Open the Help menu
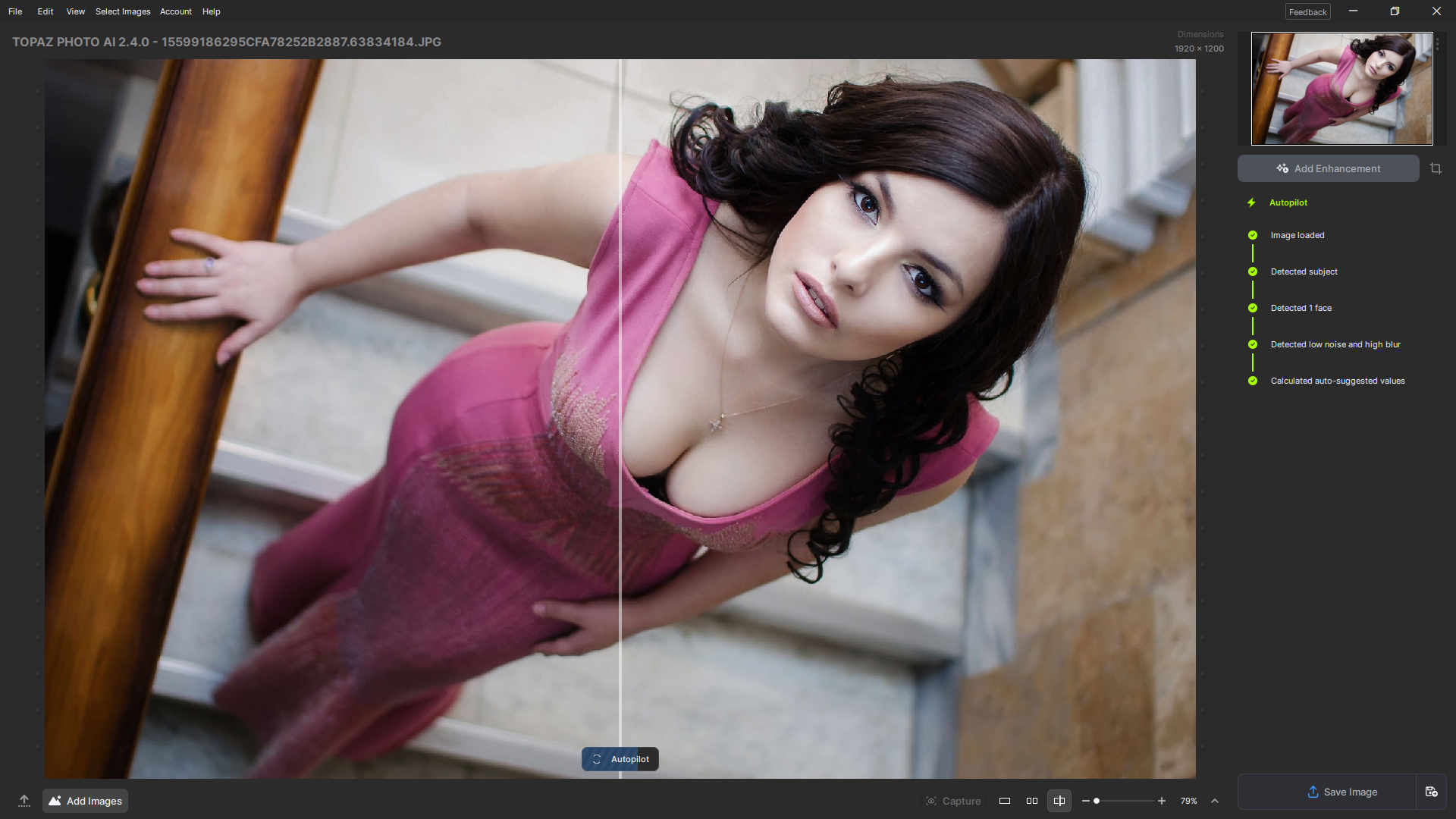Viewport: 1456px width, 819px height. [x=212, y=11]
